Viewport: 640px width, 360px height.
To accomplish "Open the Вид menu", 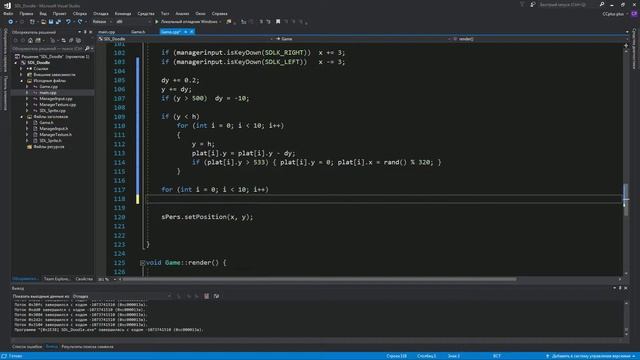I will (x=43, y=13).
